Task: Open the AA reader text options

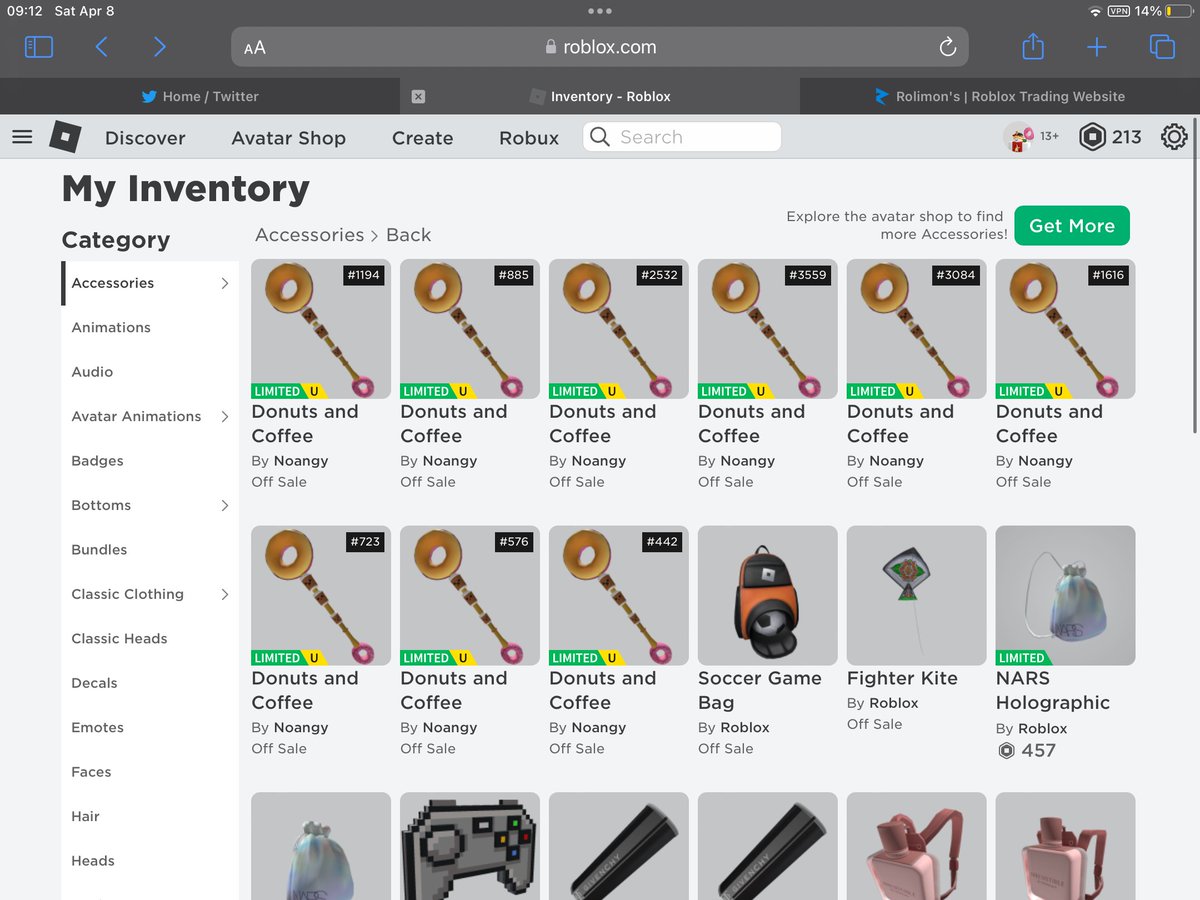Action: point(255,48)
